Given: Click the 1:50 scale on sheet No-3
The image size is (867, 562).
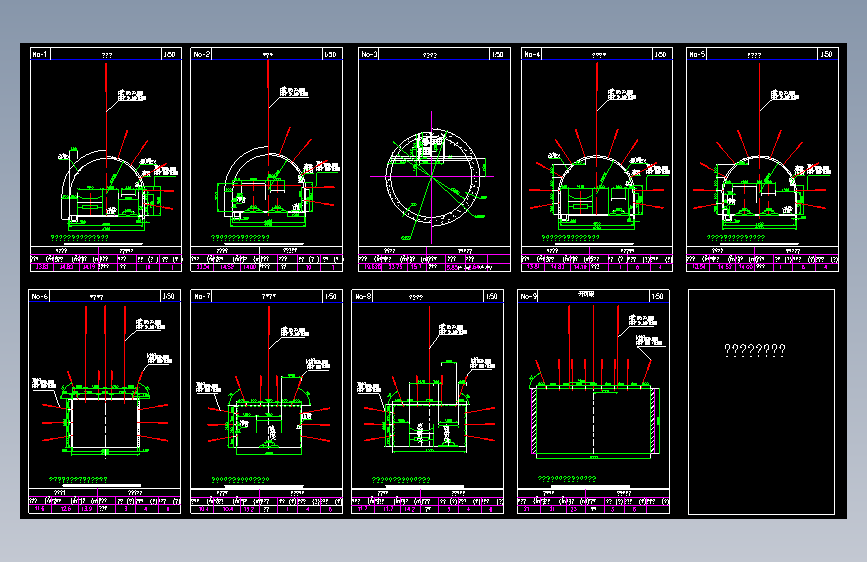Looking at the screenshot, I should (x=498, y=54).
